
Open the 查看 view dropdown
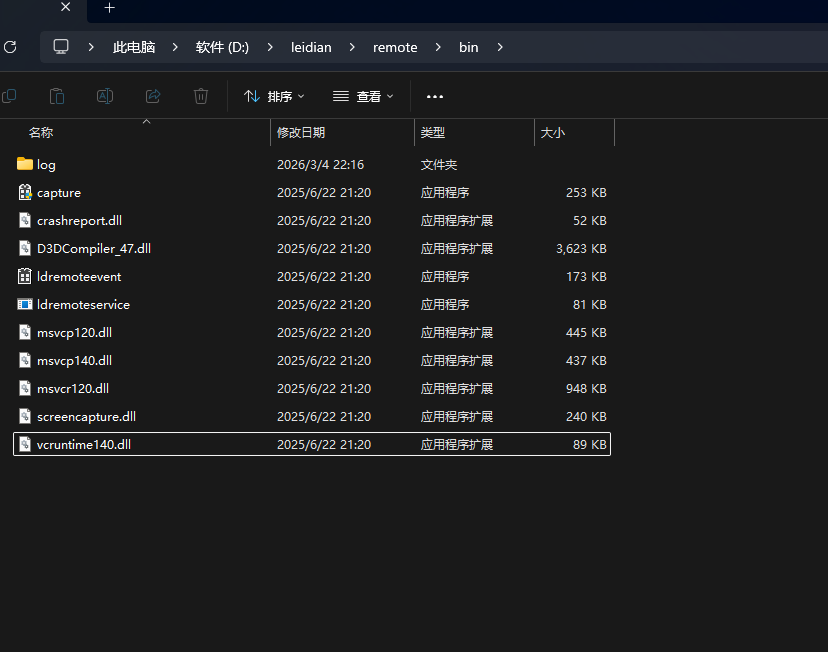tap(363, 96)
